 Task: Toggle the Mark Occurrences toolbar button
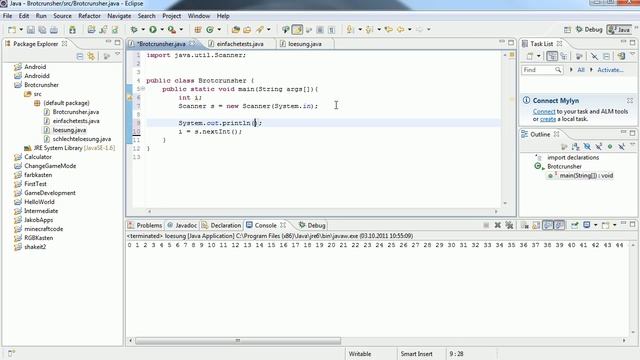point(297,29)
